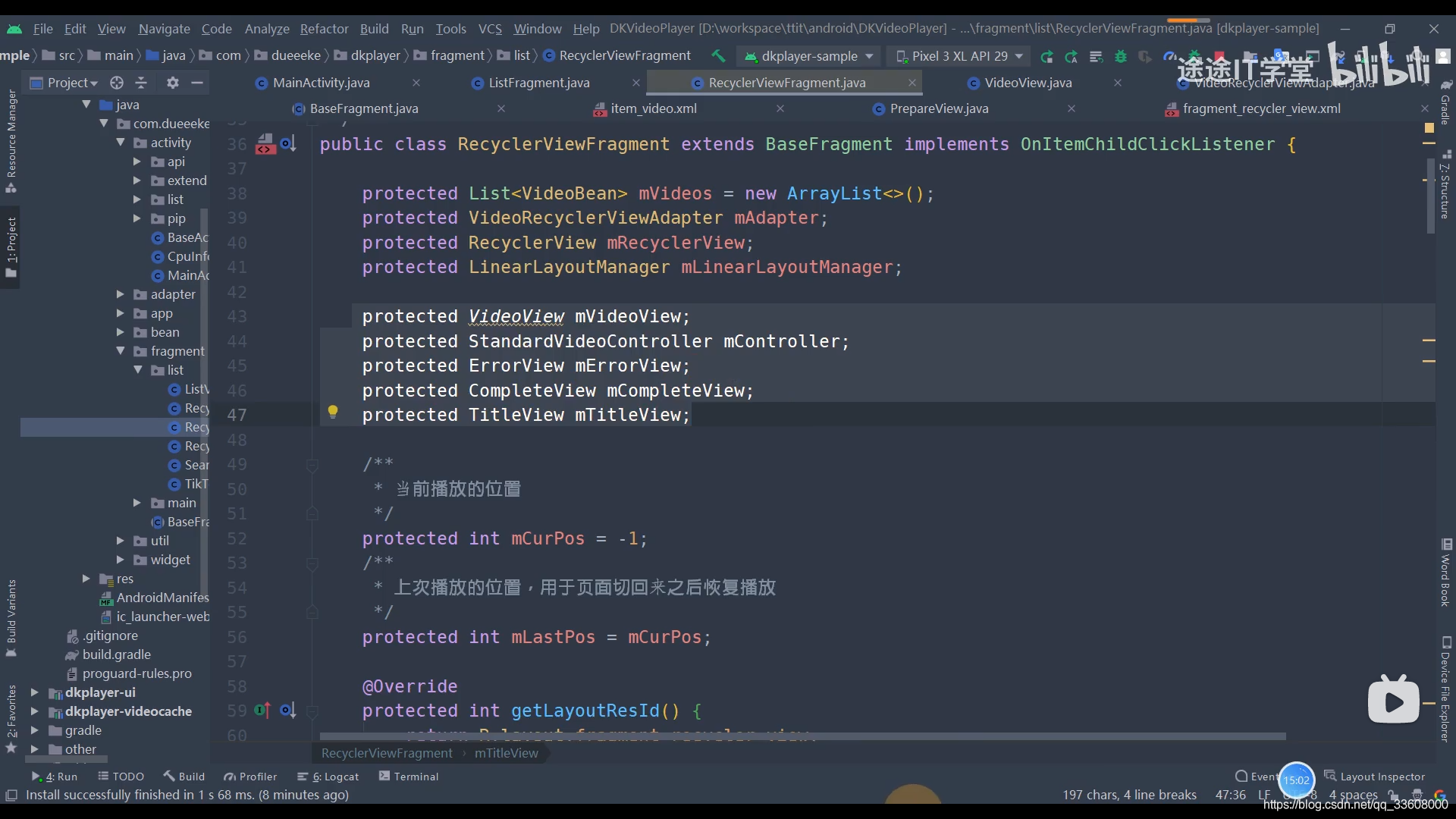
Task: Click the Profile app gauge icon
Action: coord(1169,56)
